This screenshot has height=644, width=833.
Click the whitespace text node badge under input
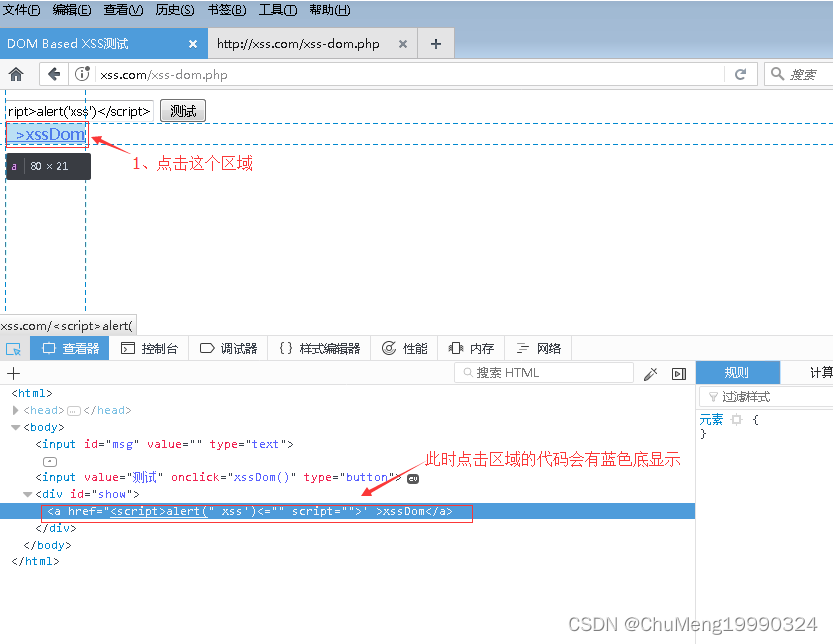tap(50, 462)
